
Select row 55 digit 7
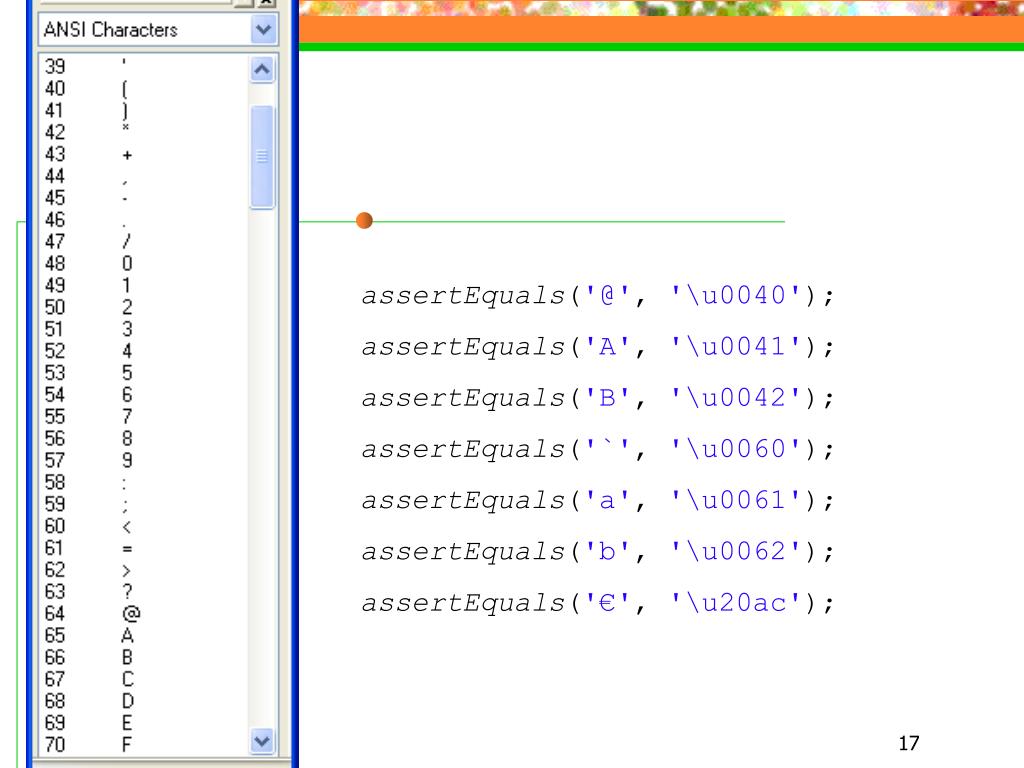pos(144,417)
